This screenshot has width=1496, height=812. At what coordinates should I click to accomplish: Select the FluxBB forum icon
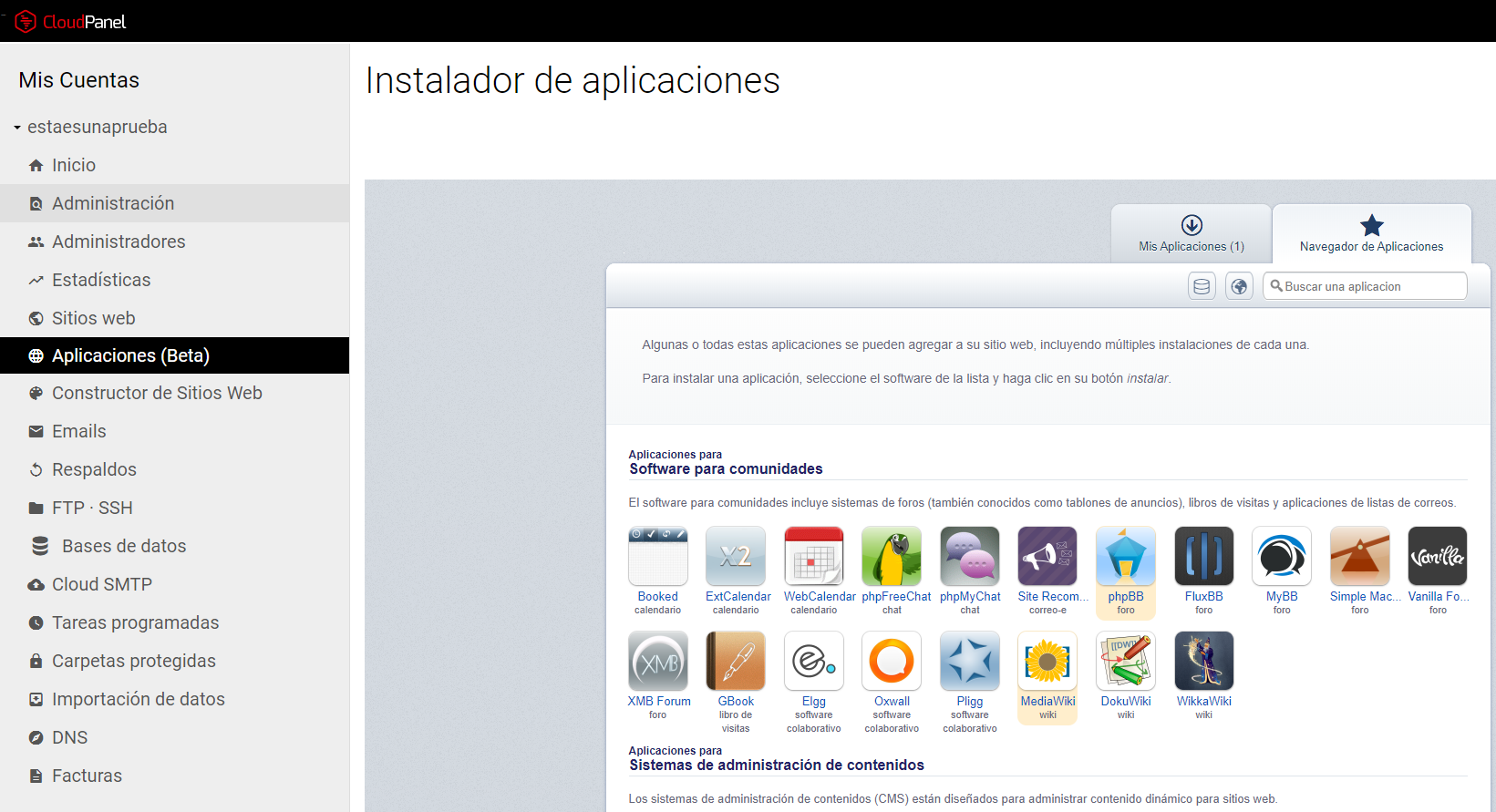[x=1204, y=556]
